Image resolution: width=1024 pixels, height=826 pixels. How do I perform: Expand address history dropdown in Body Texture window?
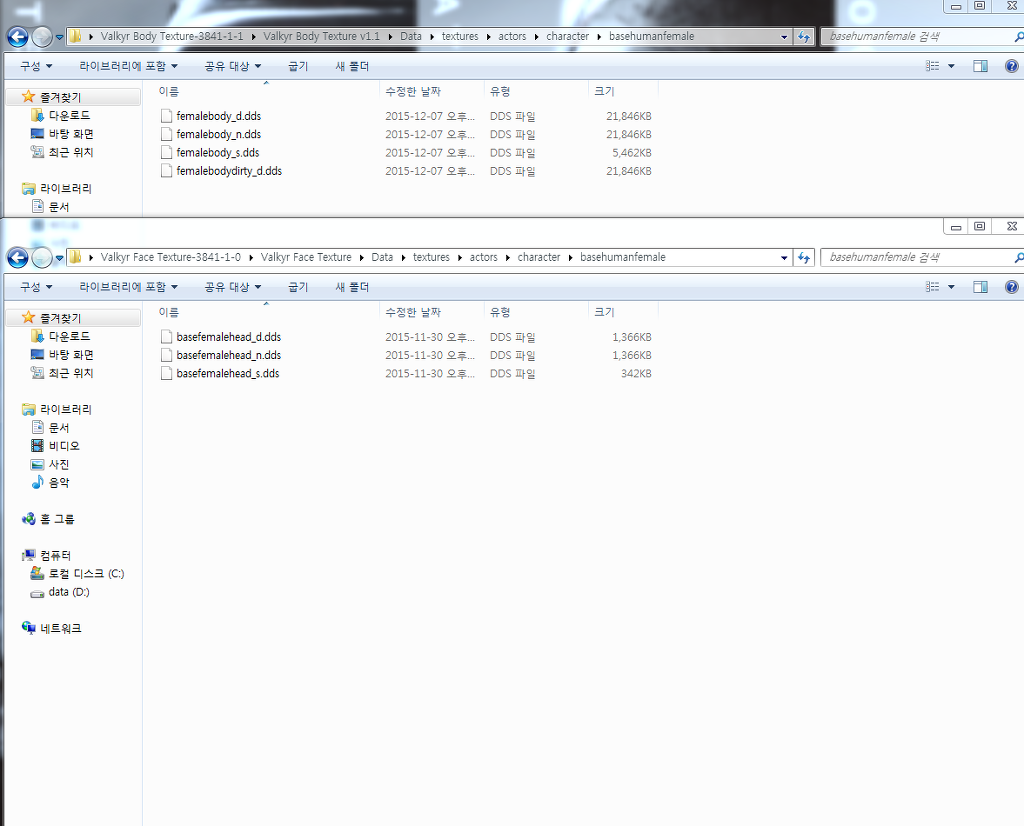point(784,37)
